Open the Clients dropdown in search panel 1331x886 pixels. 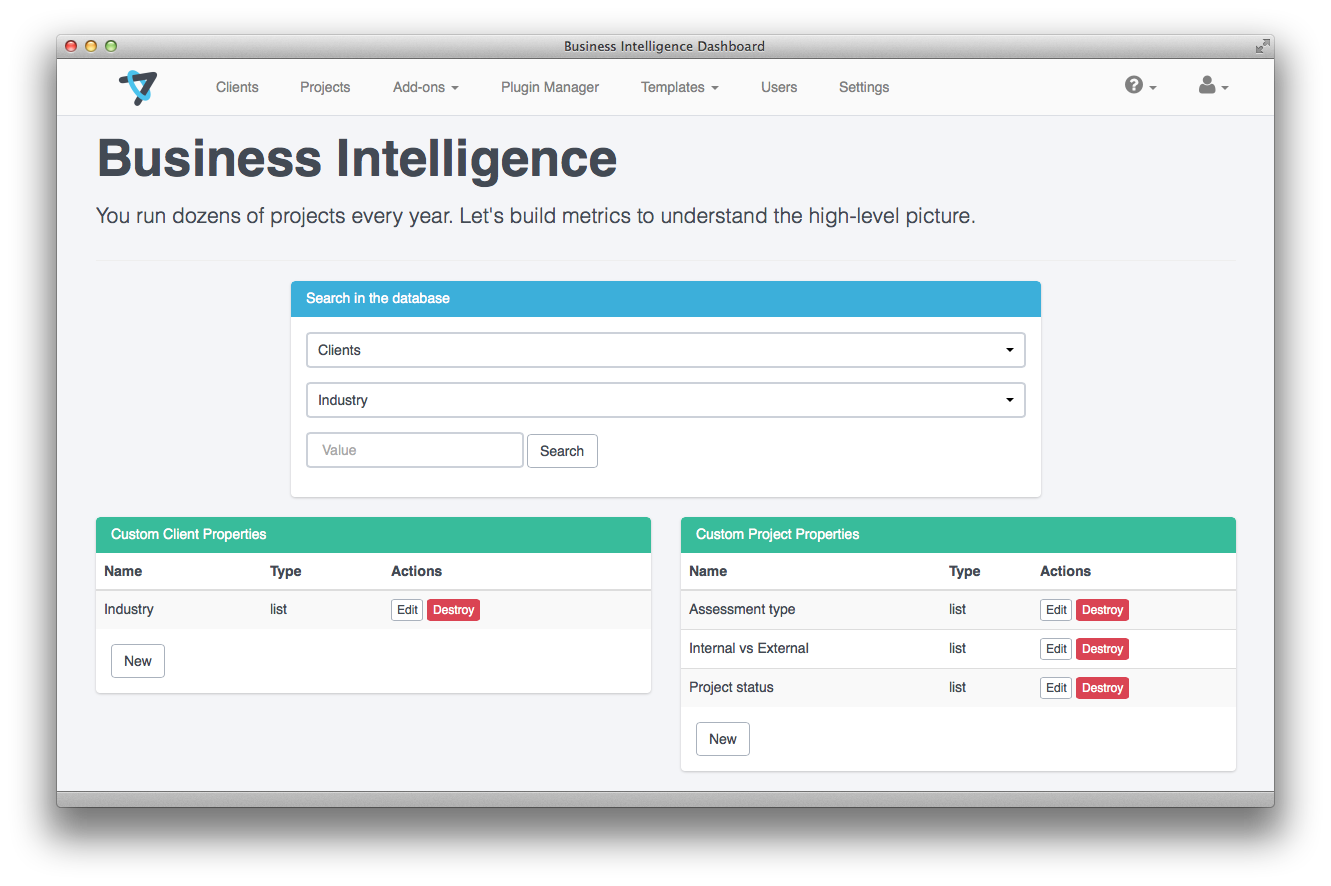click(666, 350)
